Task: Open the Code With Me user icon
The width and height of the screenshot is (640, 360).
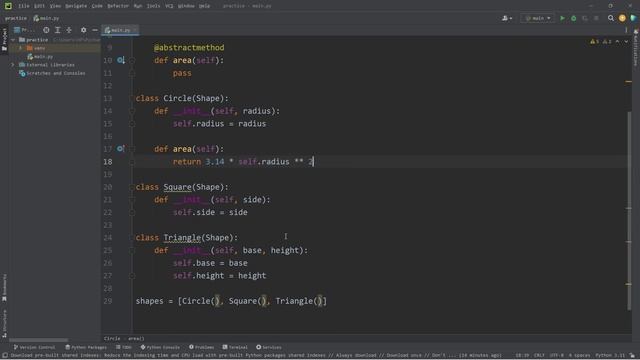Action: pyautogui.click(x=507, y=18)
